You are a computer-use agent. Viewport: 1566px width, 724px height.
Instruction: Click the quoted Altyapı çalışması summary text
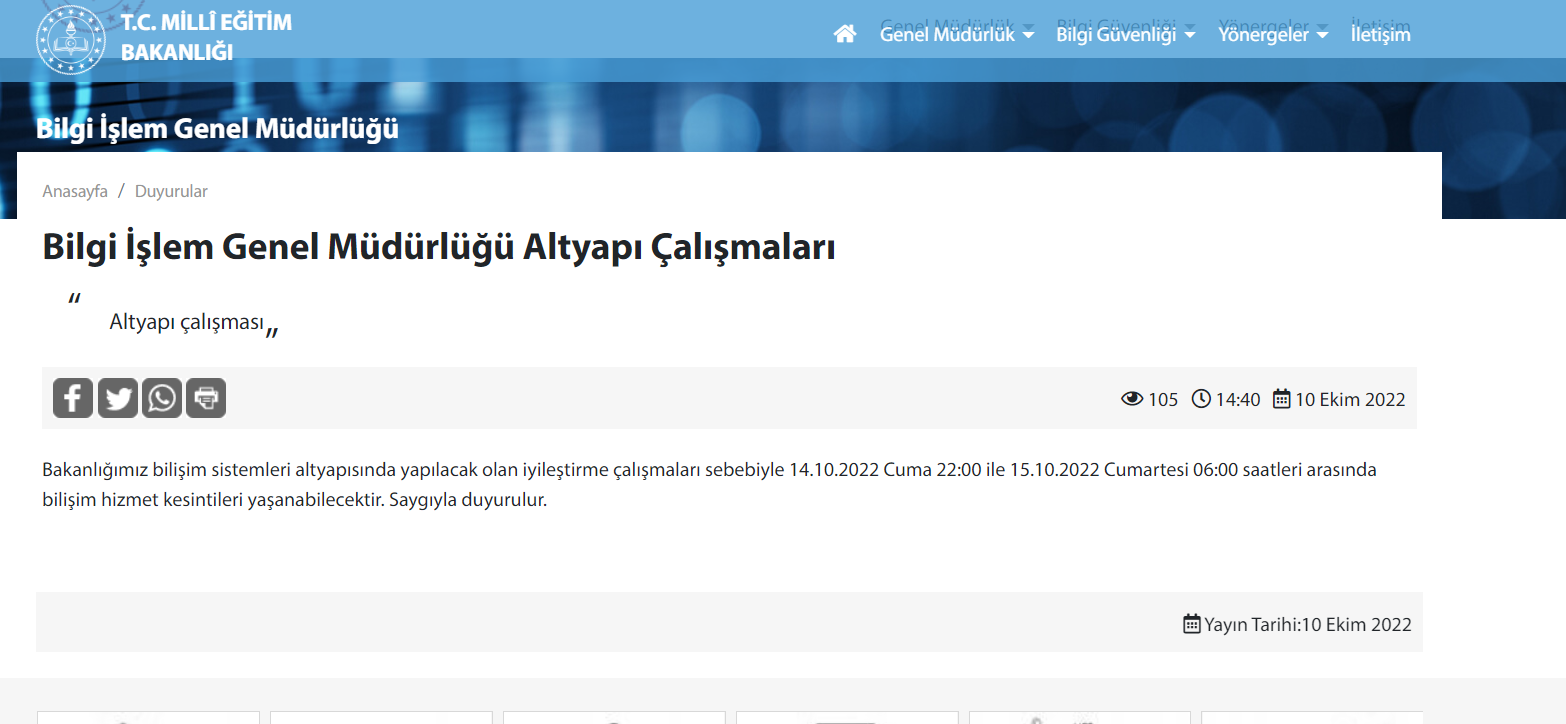click(186, 322)
